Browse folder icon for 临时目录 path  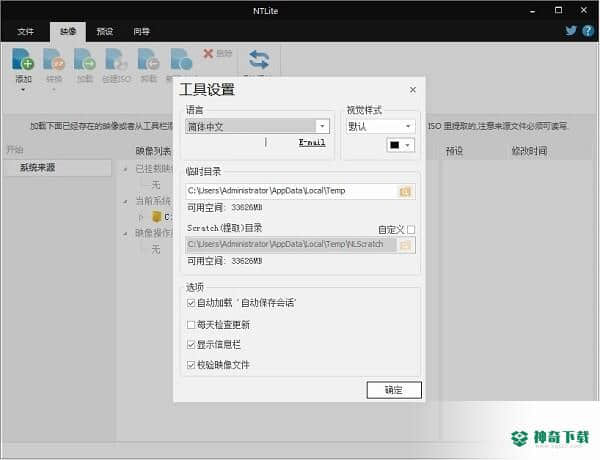coord(405,191)
